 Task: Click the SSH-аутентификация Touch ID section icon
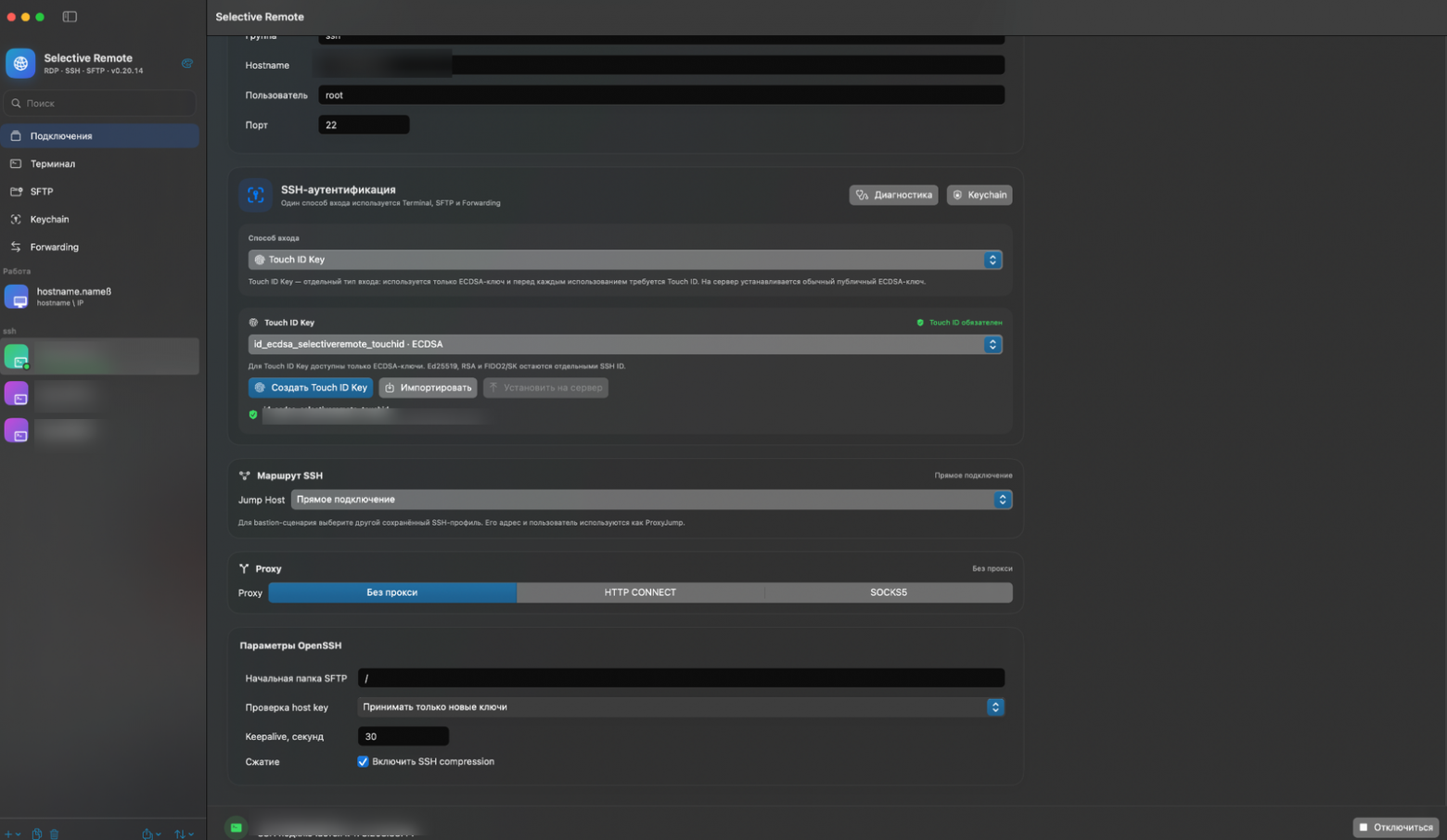tap(255, 195)
